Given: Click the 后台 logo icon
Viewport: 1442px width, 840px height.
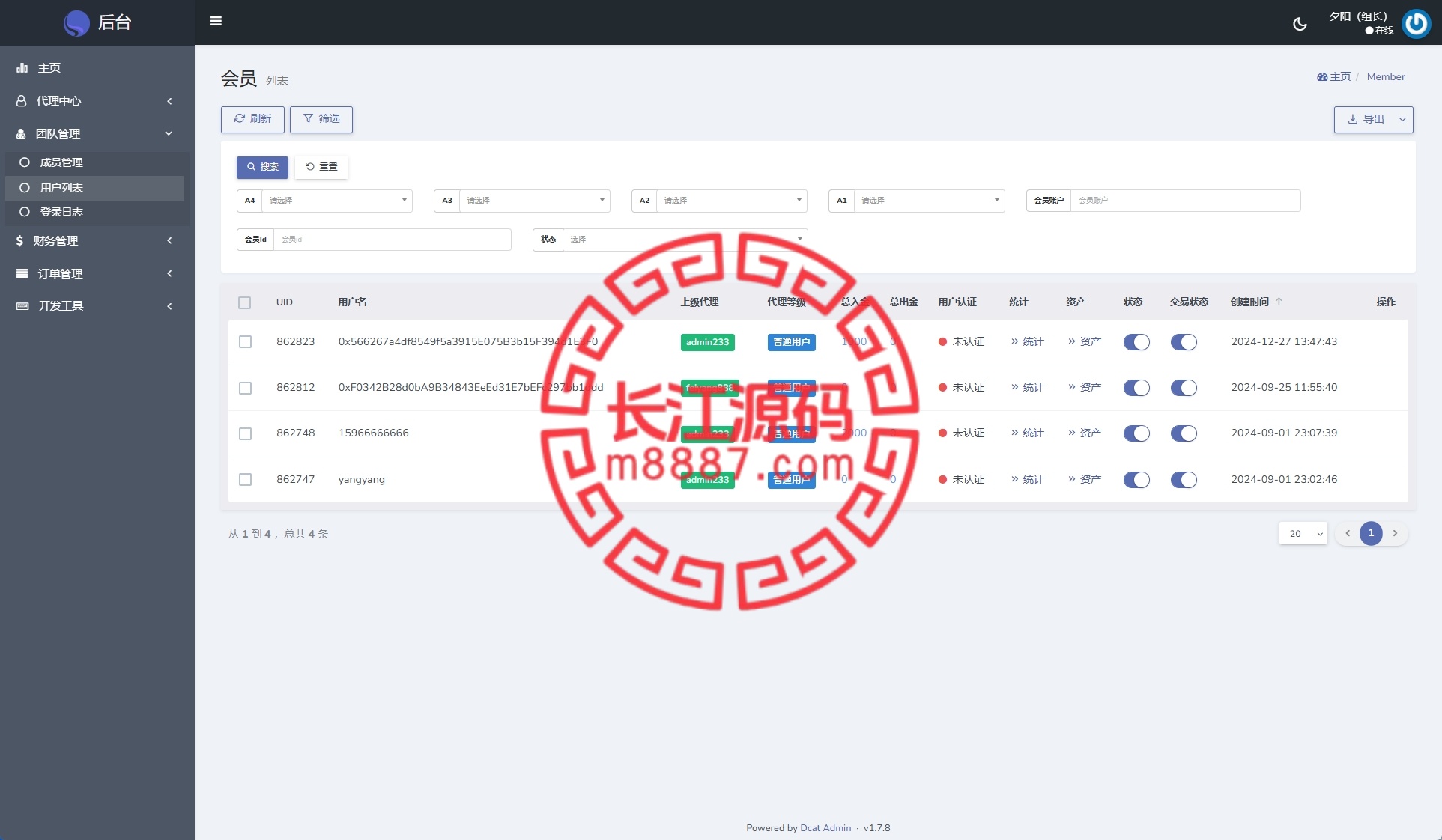Looking at the screenshot, I should coord(76,23).
